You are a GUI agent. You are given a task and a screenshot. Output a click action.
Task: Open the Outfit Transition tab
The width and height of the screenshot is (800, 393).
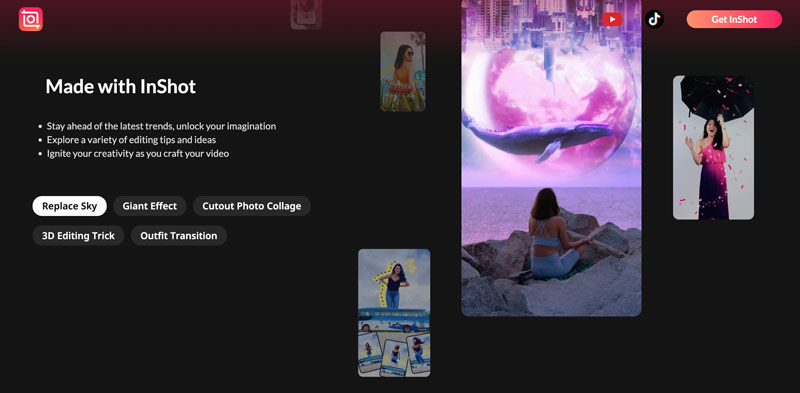click(179, 236)
